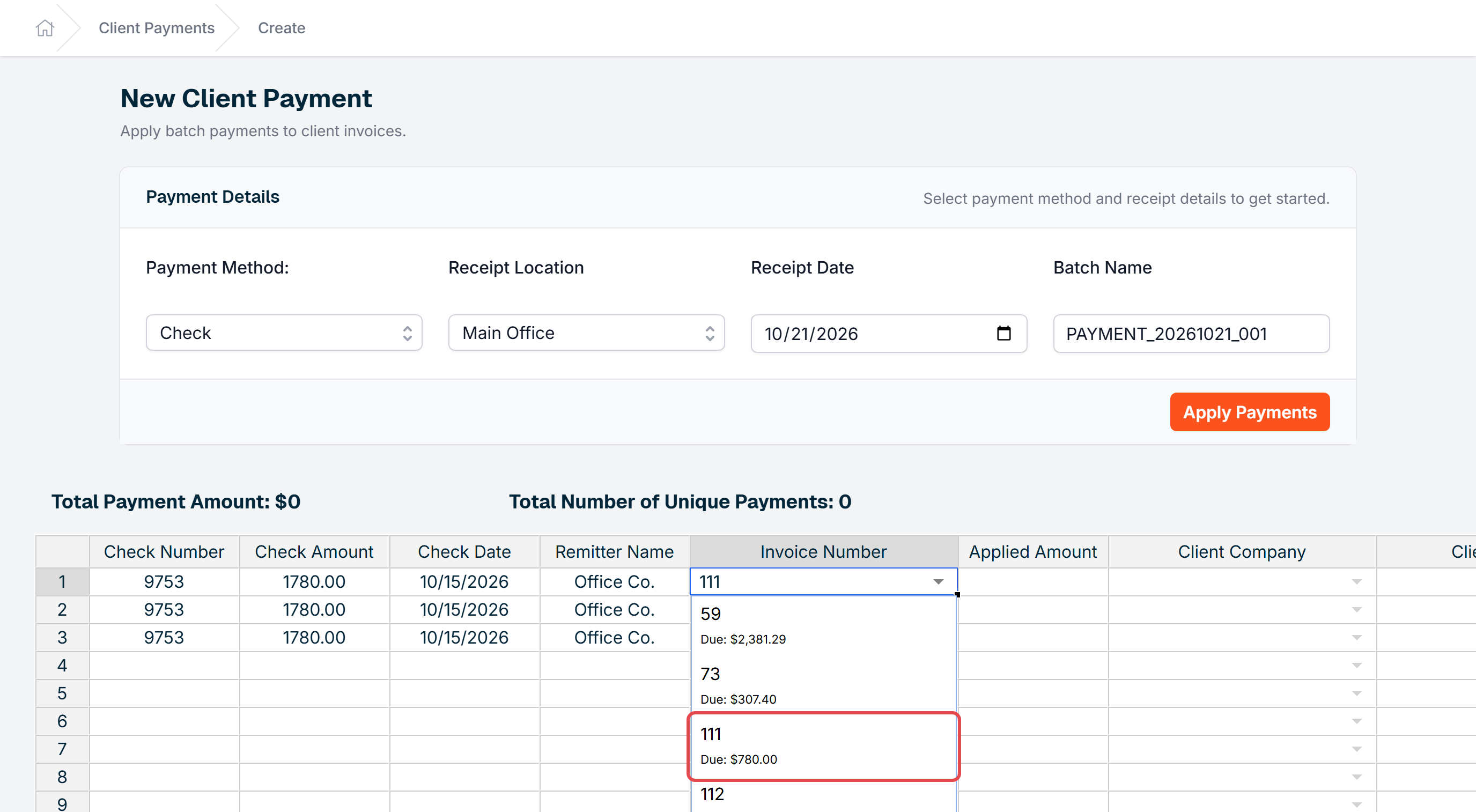Click the Apply Payments button
The image size is (1476, 812).
[x=1250, y=412]
